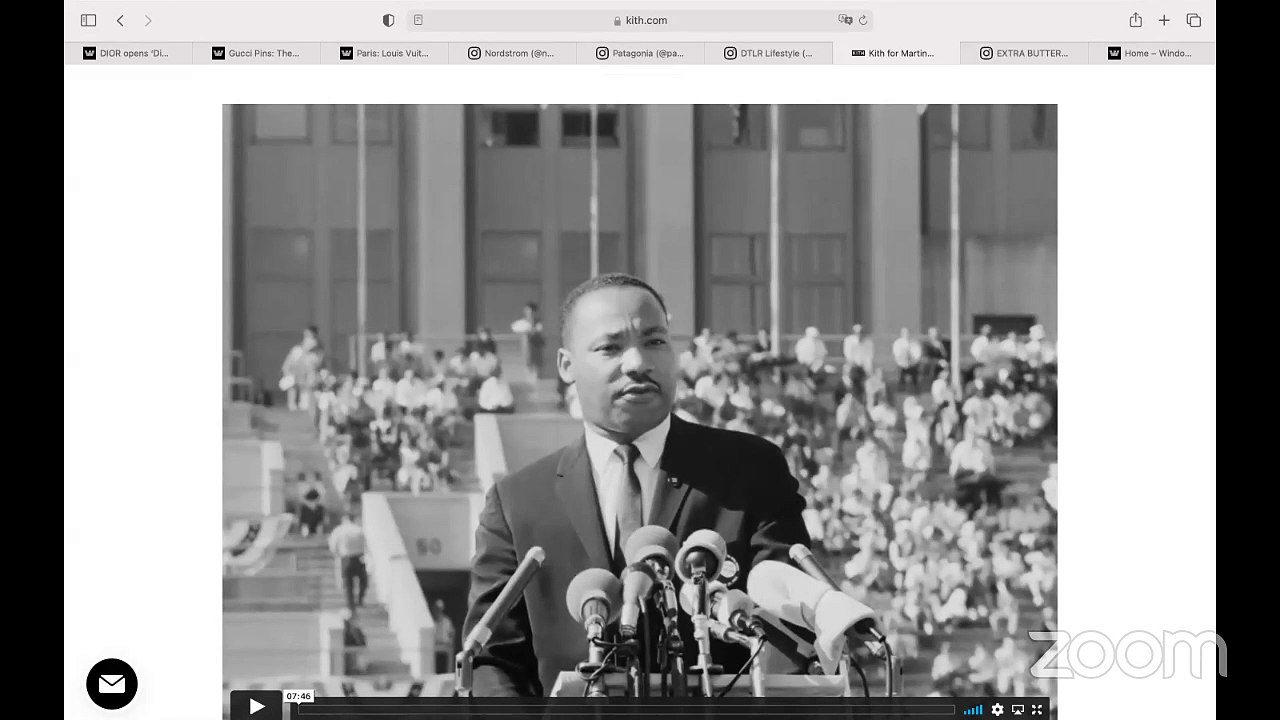Switch to the Gucci Pins tab
Screen dimensions: 1280x720
click(x=256, y=53)
